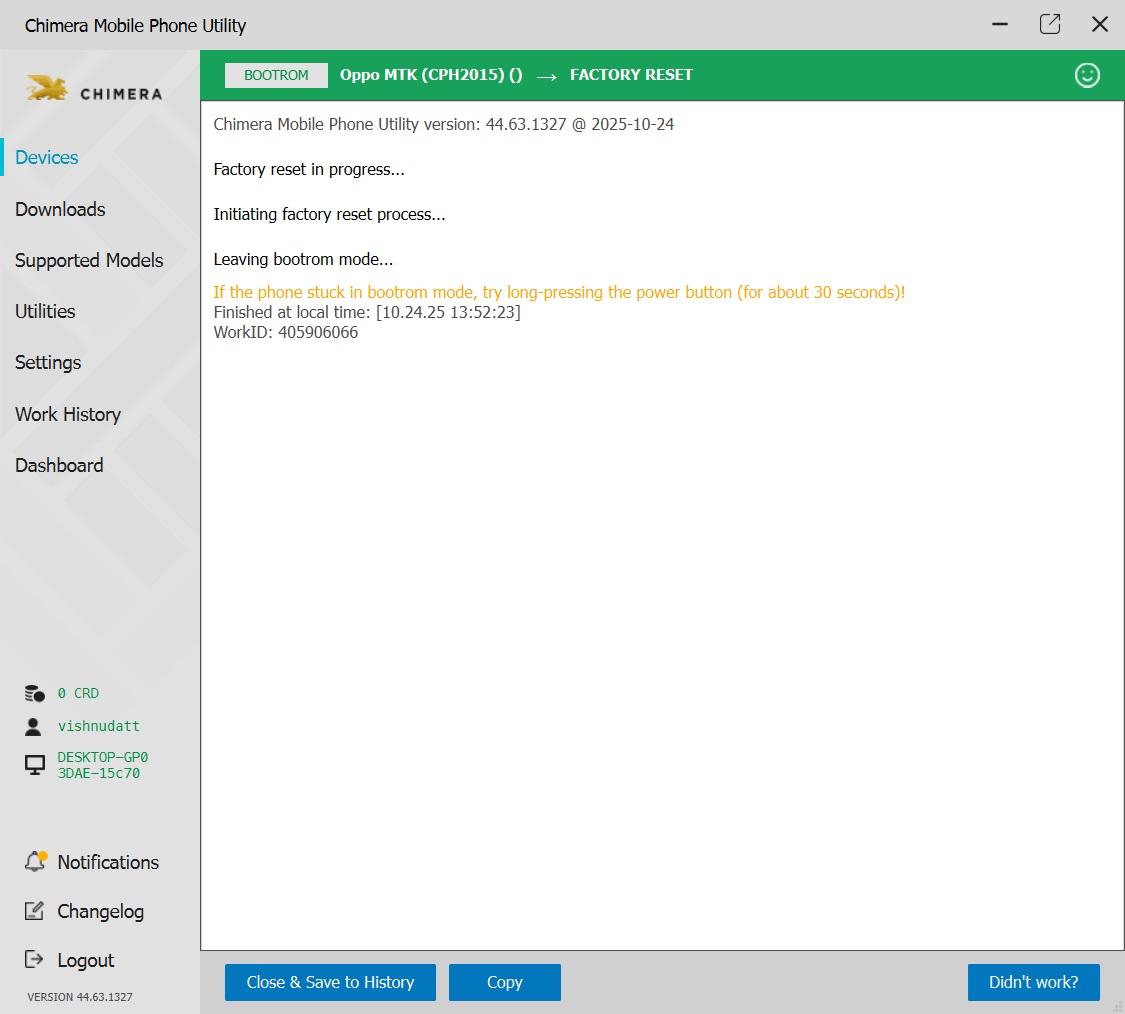Open the Dashboard page
The height and width of the screenshot is (1014, 1125).
[x=60, y=465]
